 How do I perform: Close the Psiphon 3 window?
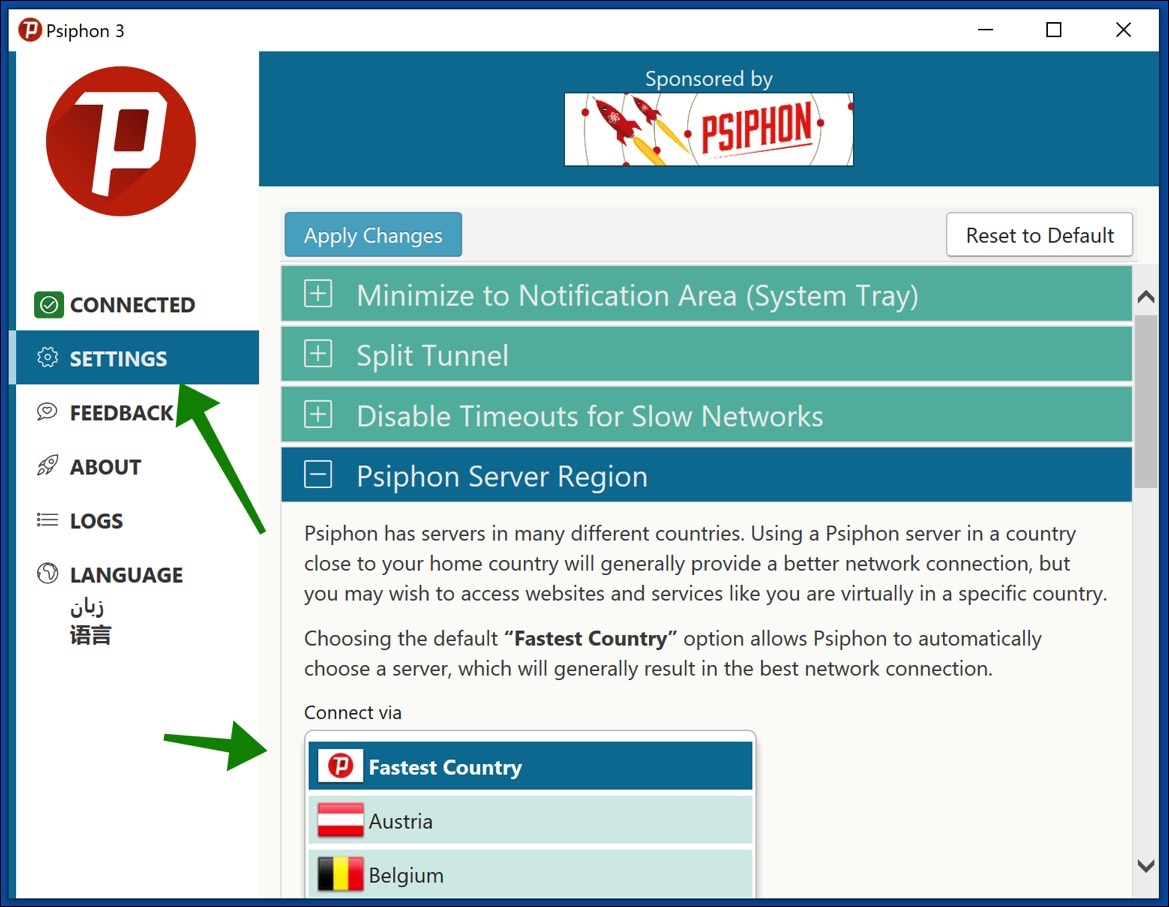[1123, 30]
